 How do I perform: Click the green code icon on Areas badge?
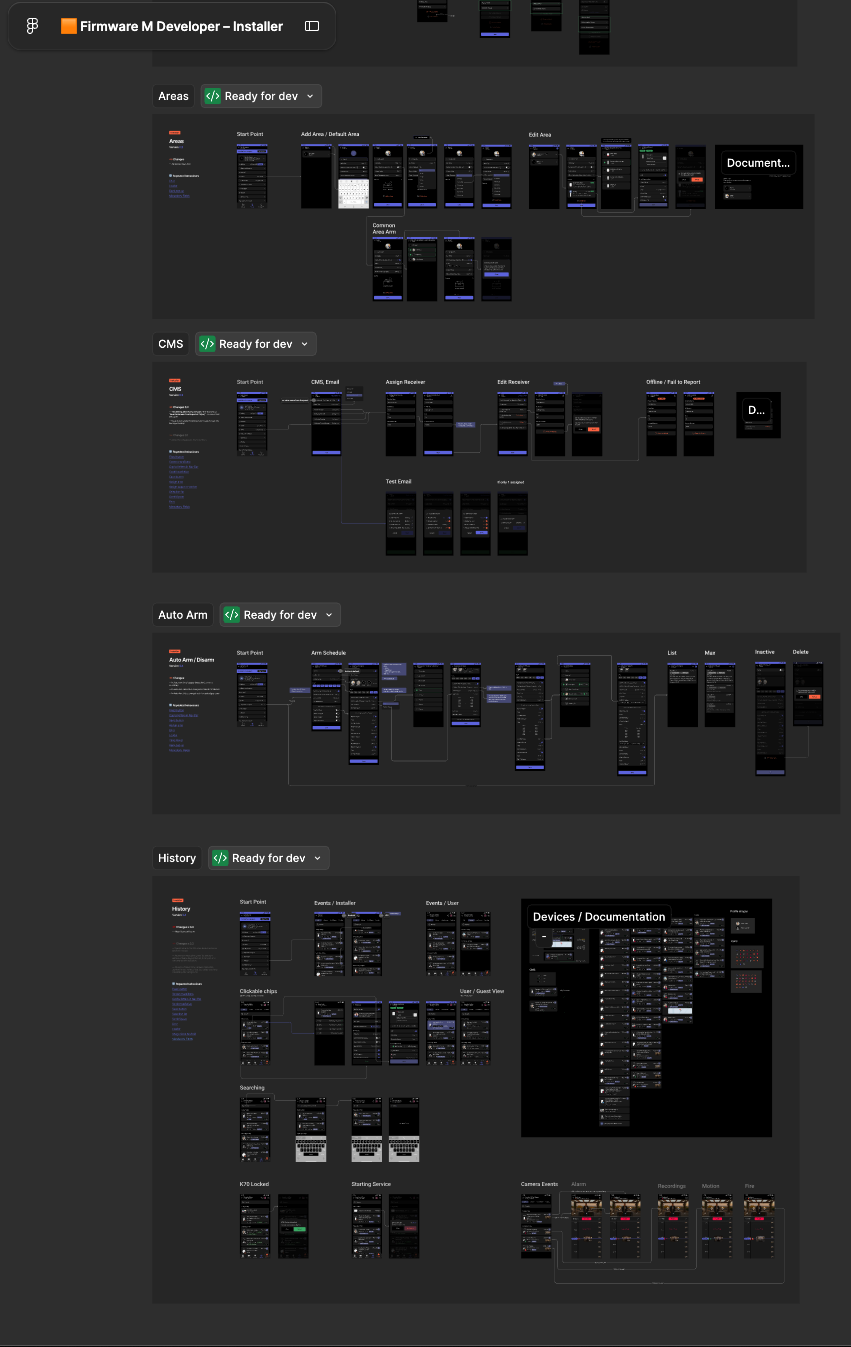coord(213,96)
